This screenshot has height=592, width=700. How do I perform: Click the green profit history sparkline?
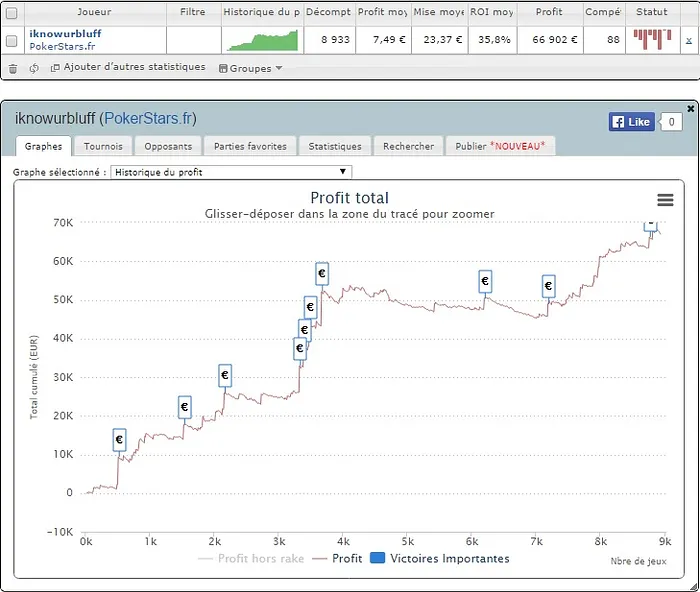pos(262,40)
